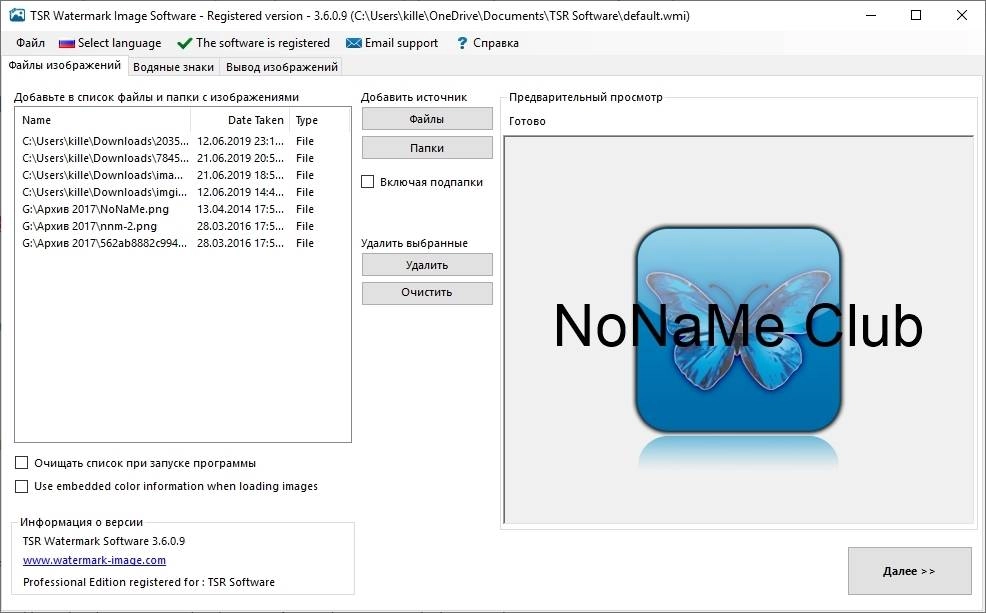The height and width of the screenshot is (613, 986).
Task: Close the TSR Watermark window
Action: click(x=961, y=15)
